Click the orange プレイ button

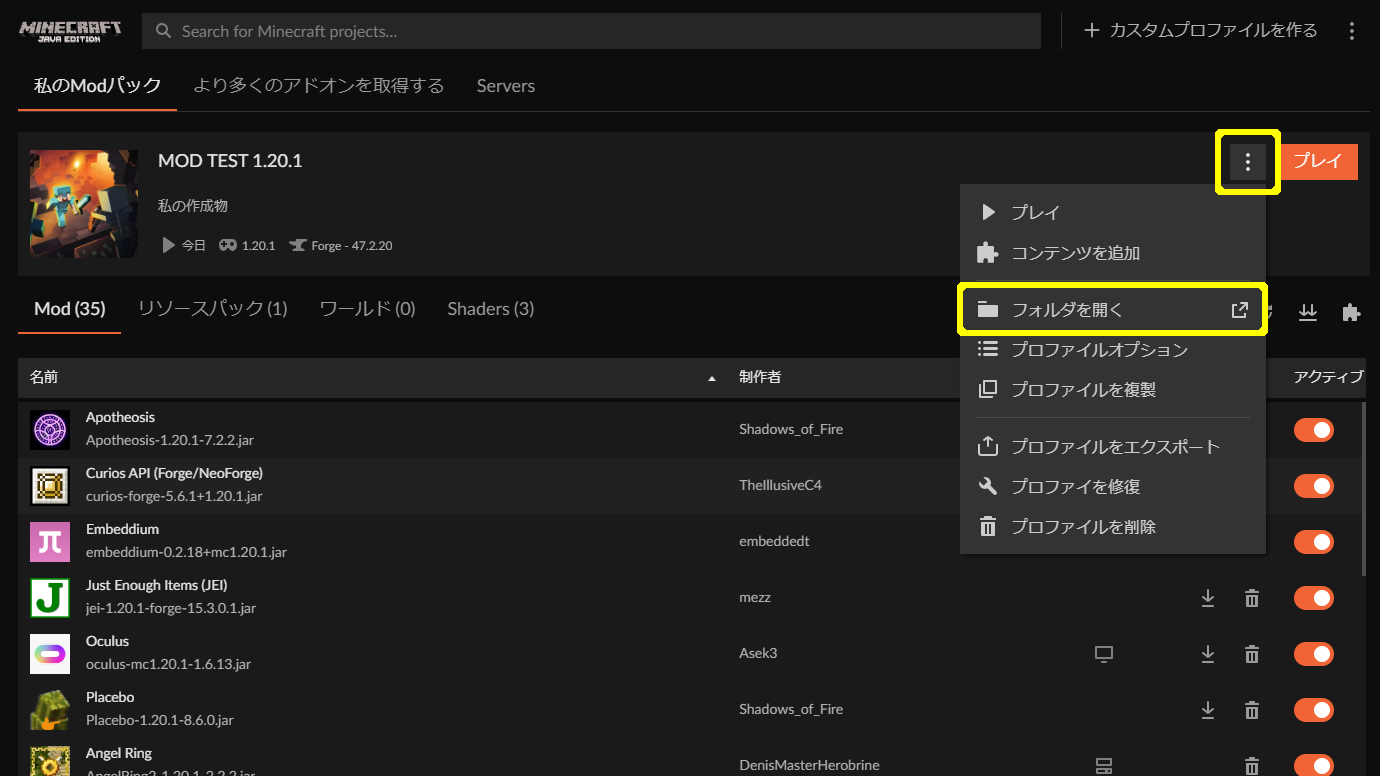(x=1318, y=161)
